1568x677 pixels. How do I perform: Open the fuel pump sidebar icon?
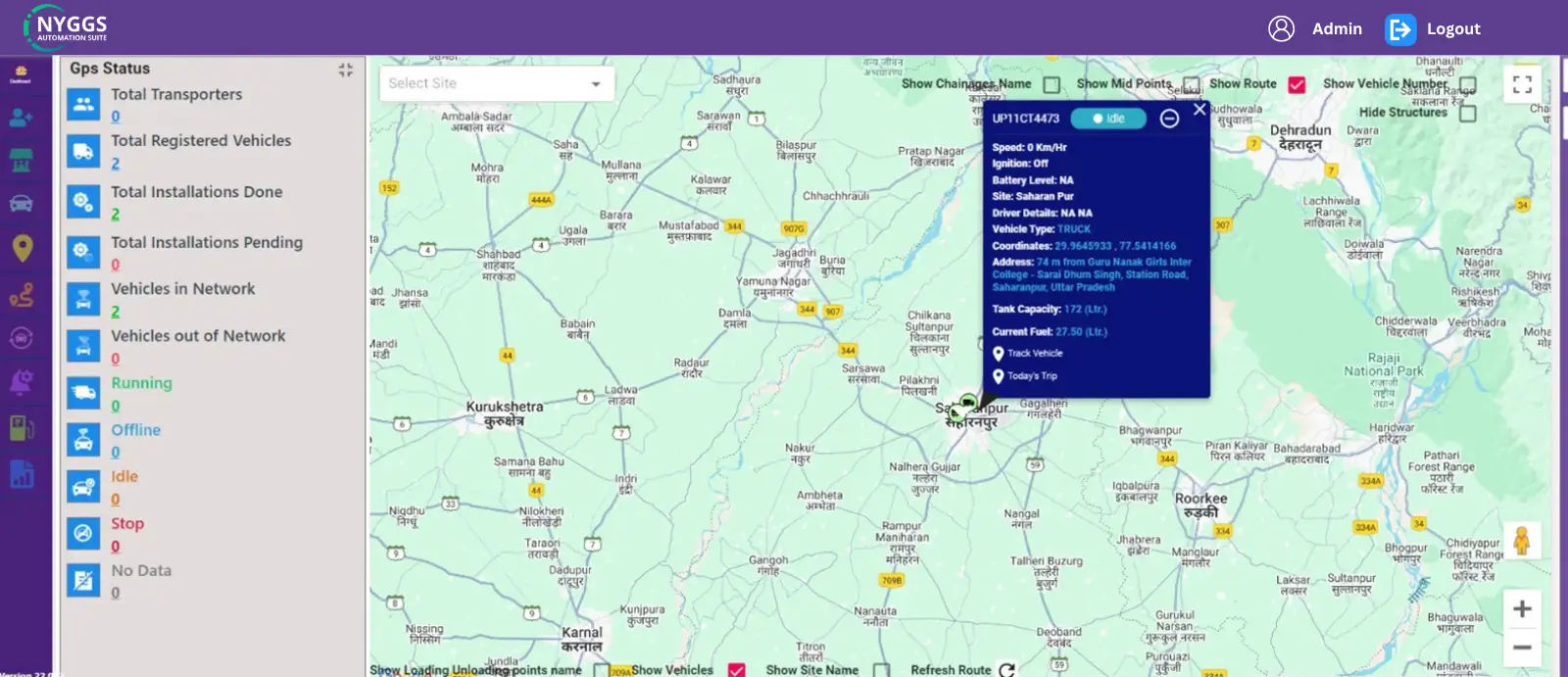[21, 428]
